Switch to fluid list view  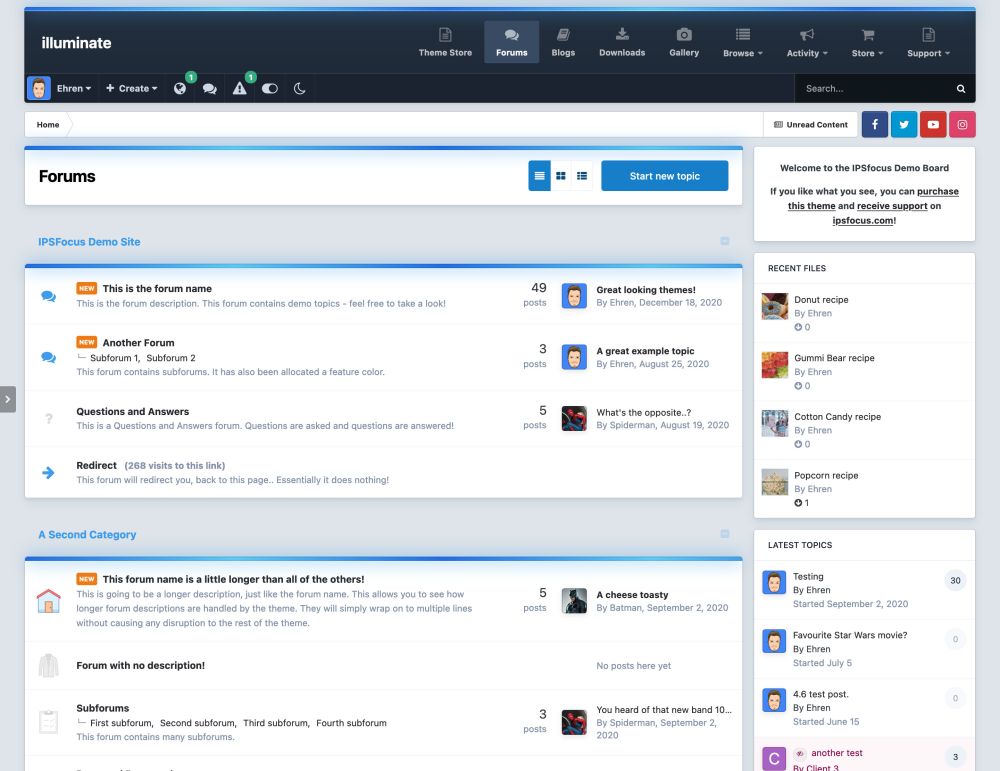pos(582,176)
